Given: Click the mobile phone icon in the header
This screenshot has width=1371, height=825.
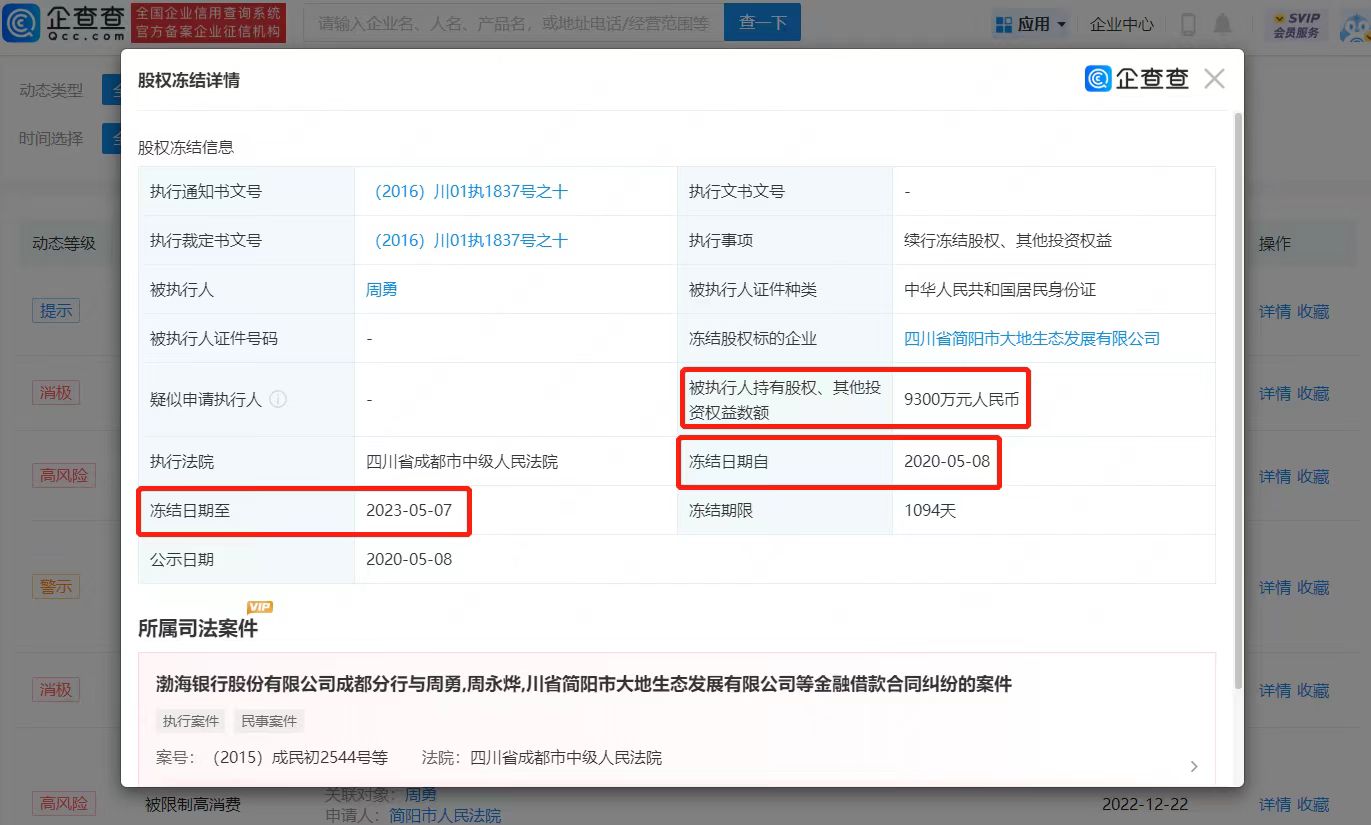Looking at the screenshot, I should point(1187,24).
